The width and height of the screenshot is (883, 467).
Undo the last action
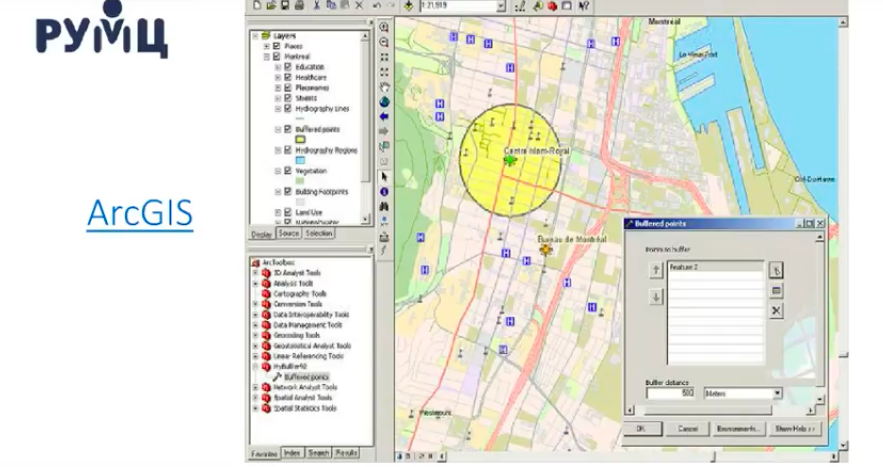377,6
